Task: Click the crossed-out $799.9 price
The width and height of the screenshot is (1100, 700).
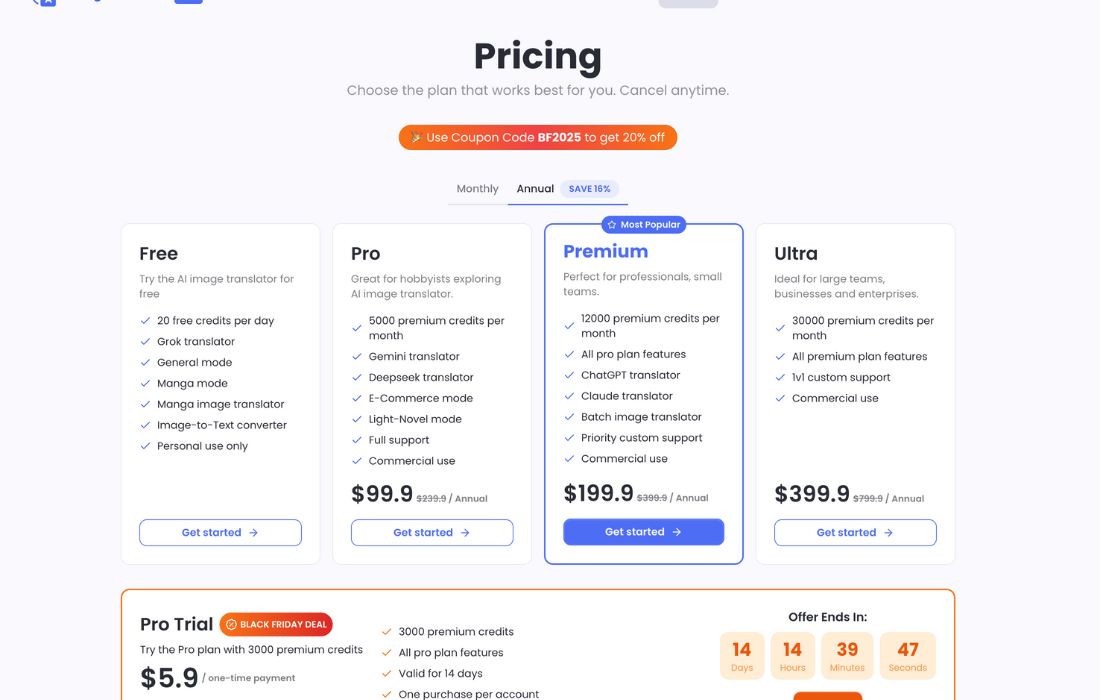Action: (867, 498)
